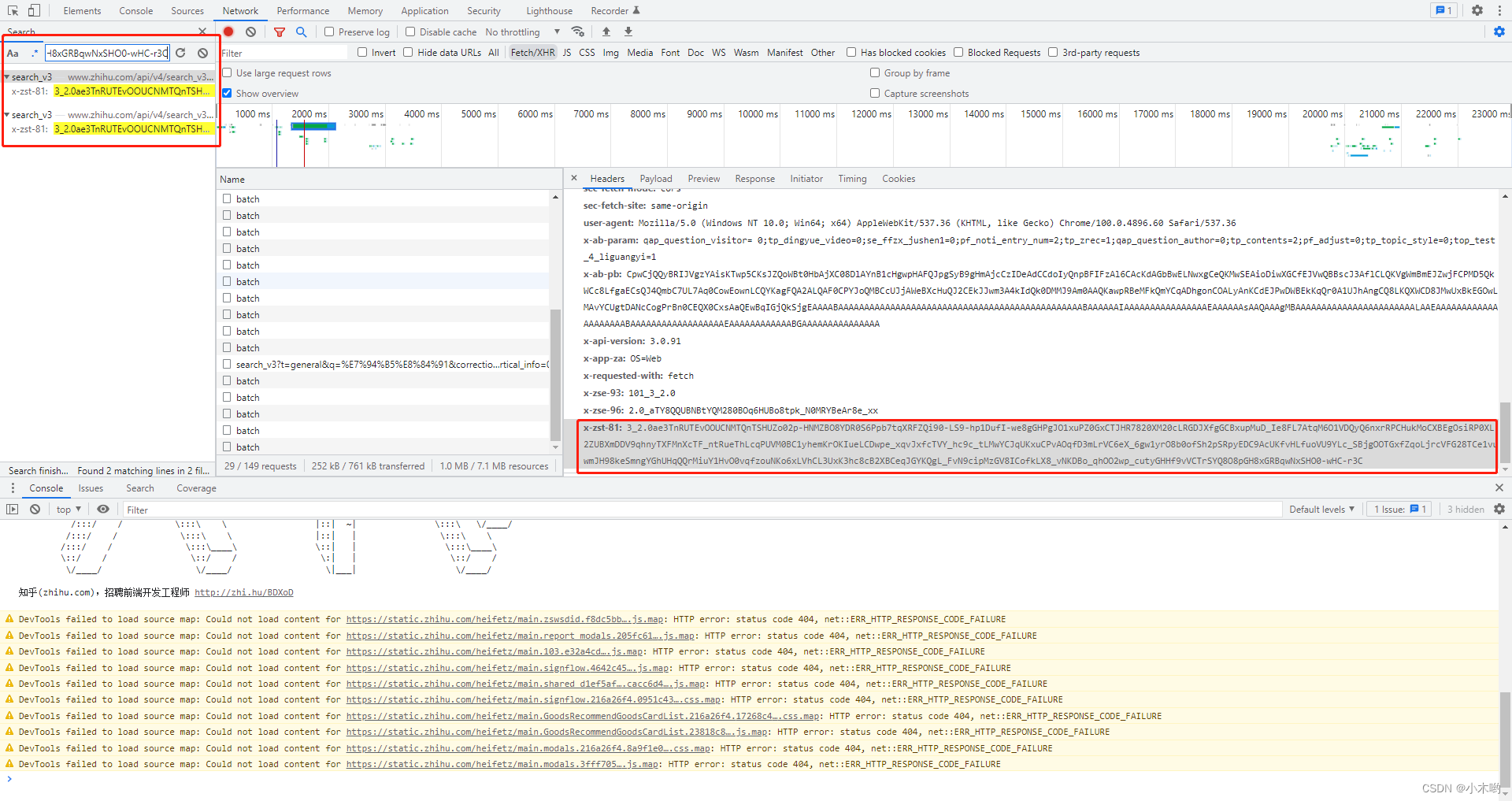Close the request details pane
Screen dimensions: 1512x801
pos(574,178)
